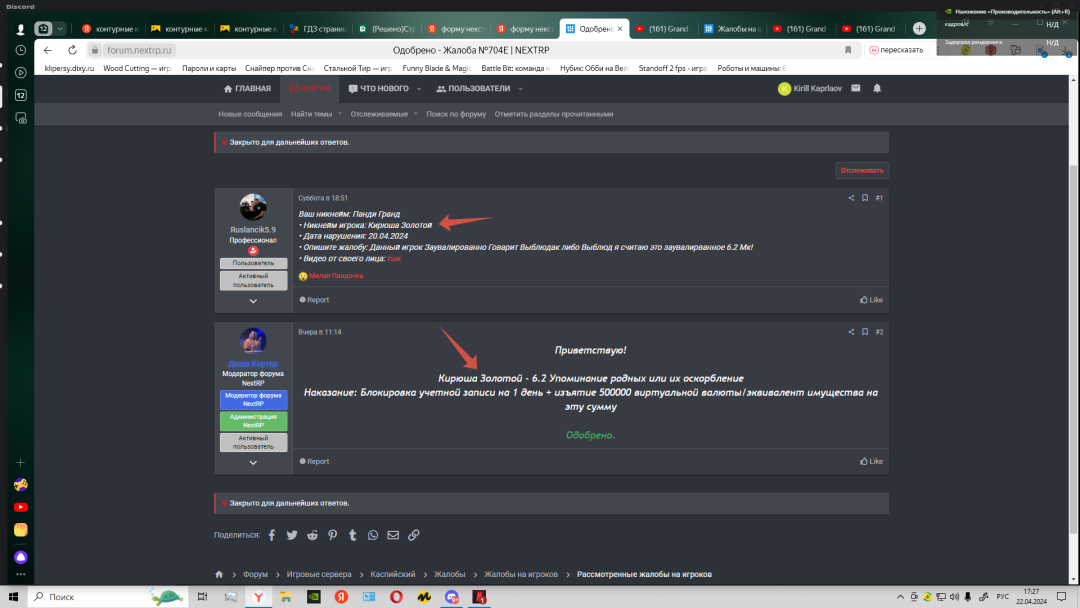Click the Отслеживать button
The image size is (1080, 608).
click(x=862, y=171)
